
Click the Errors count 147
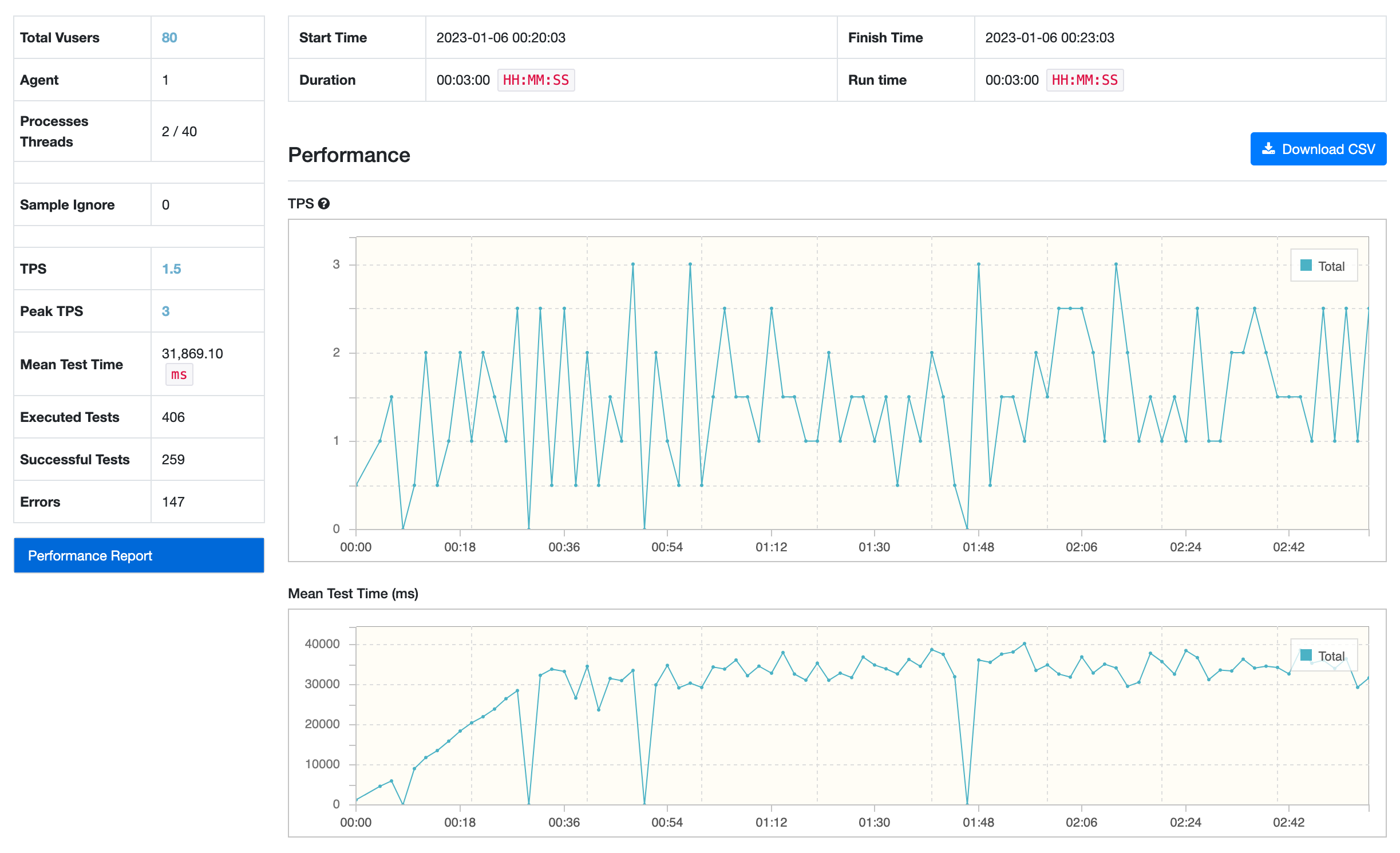[173, 502]
